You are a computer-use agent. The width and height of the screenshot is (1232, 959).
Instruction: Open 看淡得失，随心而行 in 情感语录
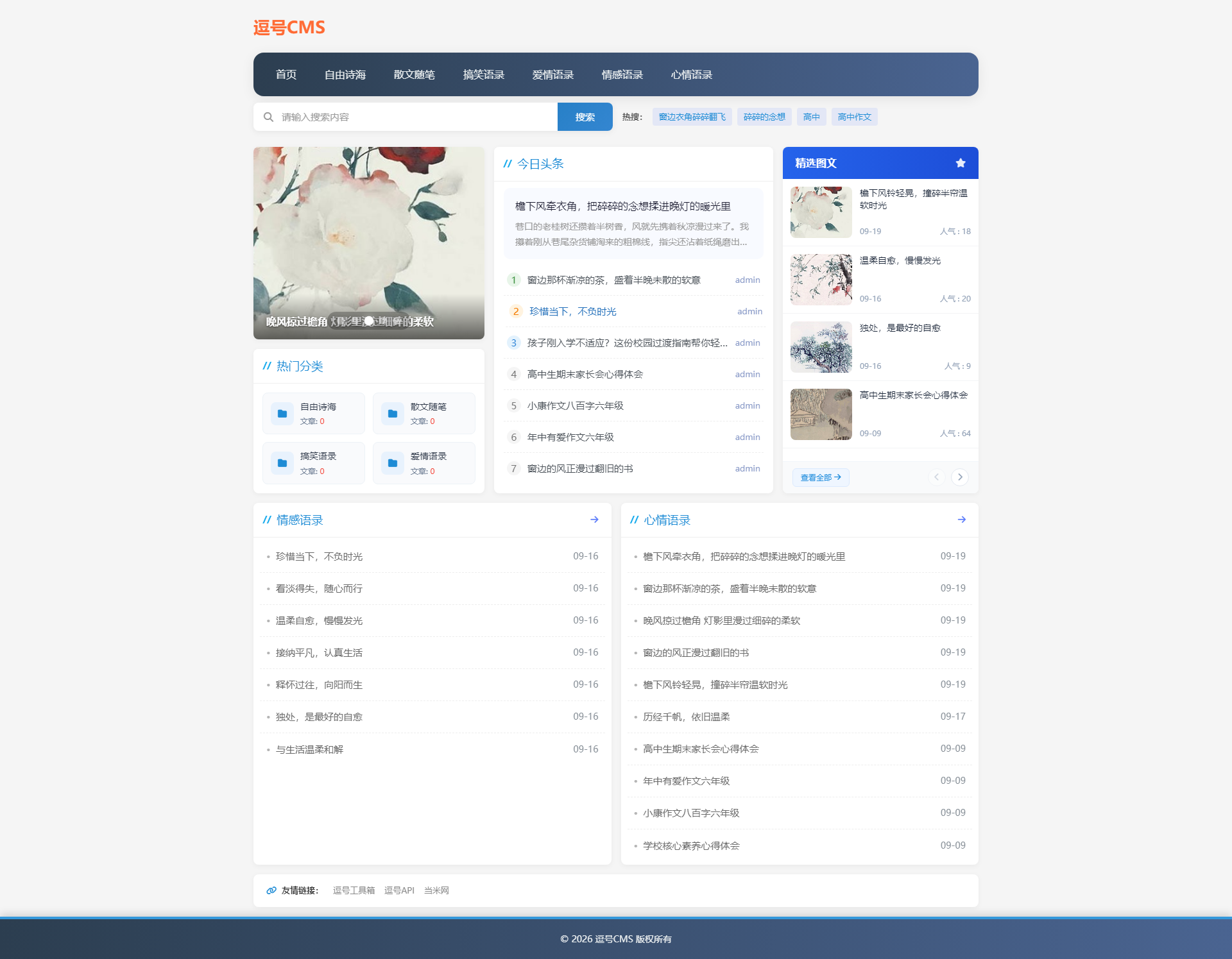(x=320, y=588)
